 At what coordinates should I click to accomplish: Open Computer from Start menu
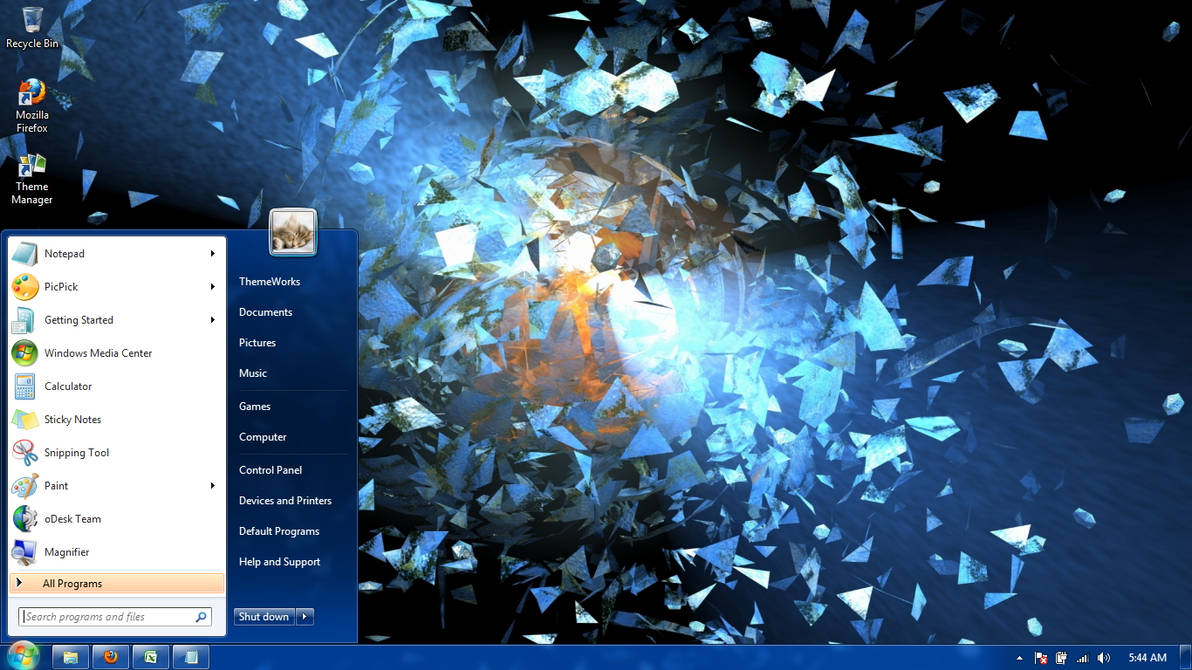coord(262,437)
